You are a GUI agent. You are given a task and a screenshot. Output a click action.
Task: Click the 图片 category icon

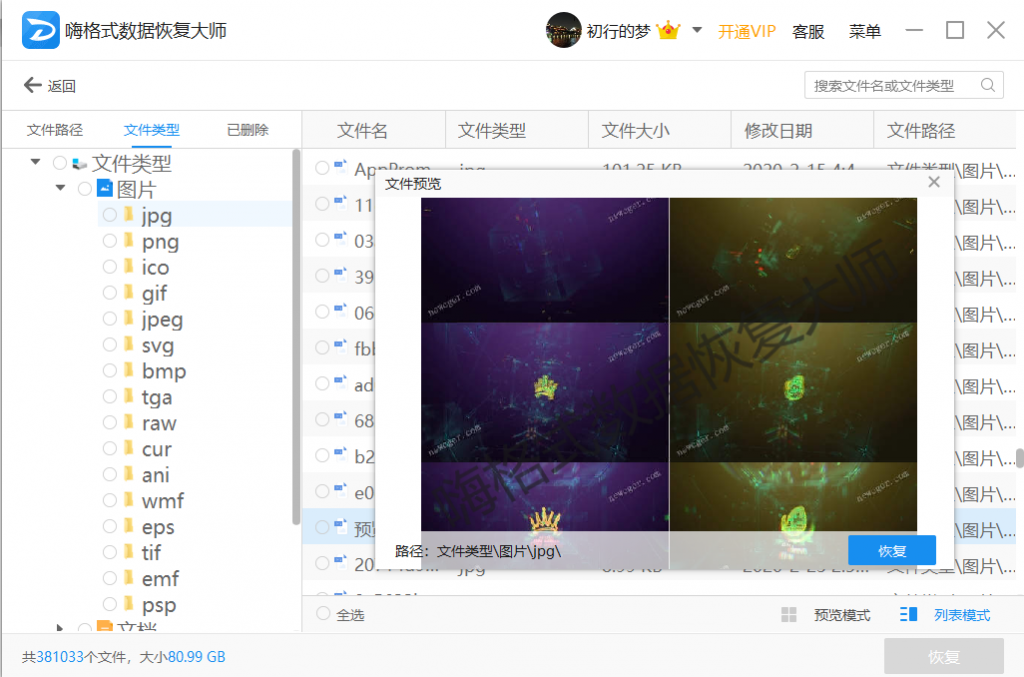pos(104,188)
